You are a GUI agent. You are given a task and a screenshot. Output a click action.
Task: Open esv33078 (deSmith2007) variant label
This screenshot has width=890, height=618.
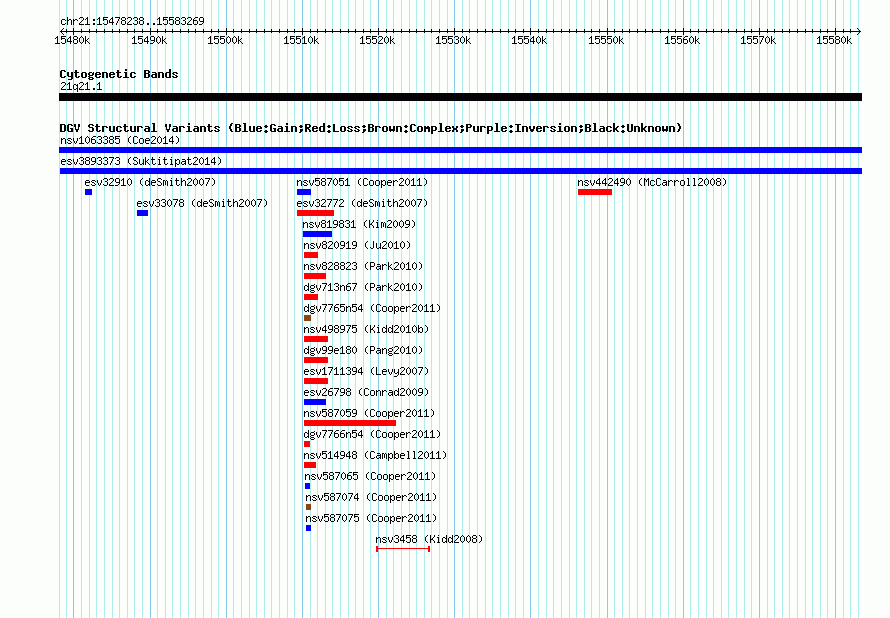coord(202,203)
